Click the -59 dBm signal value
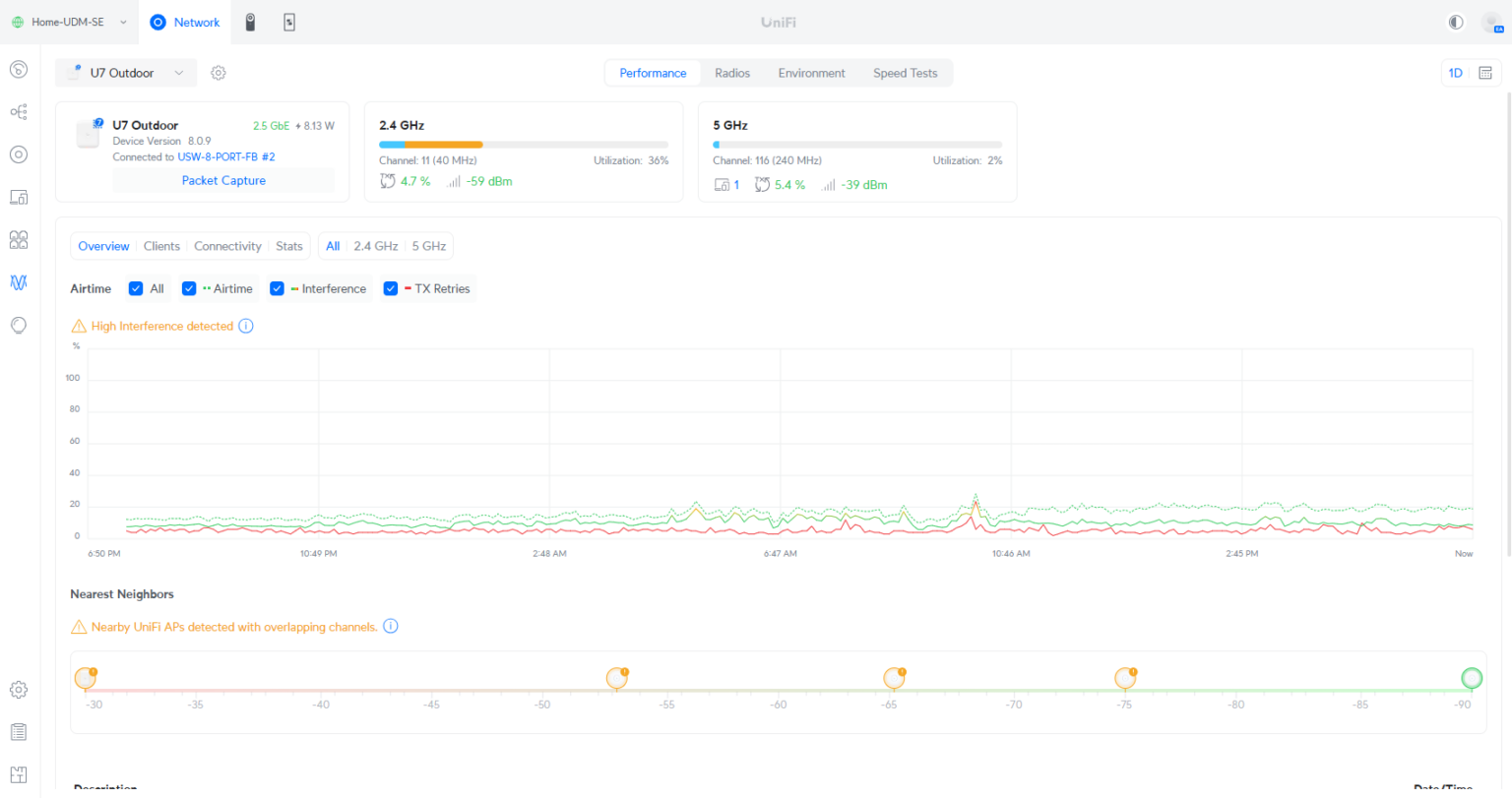The height and width of the screenshot is (798, 1512). pyautogui.click(x=489, y=181)
